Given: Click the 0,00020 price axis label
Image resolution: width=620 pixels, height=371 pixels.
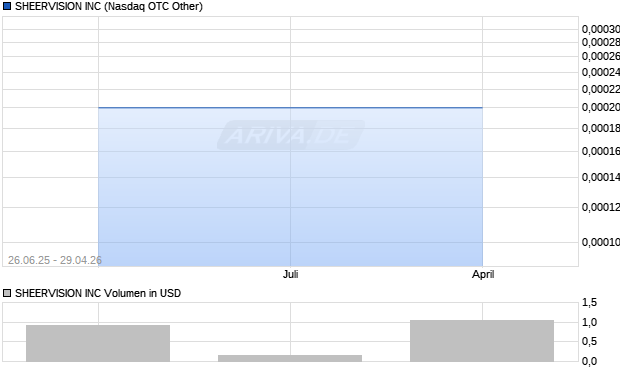Looking at the screenshot, I should tap(601, 107).
